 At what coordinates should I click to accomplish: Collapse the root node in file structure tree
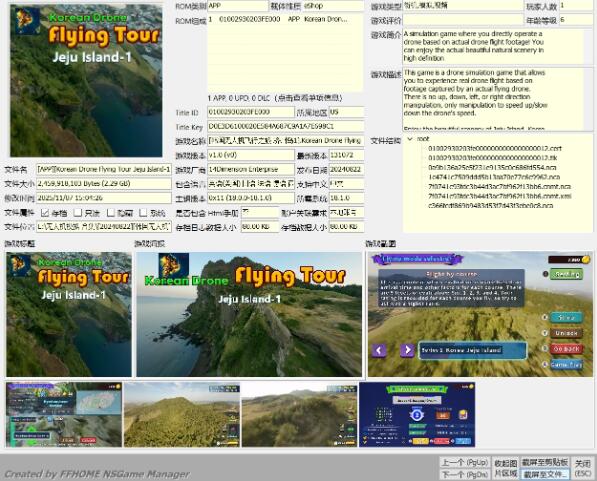[x=410, y=139]
